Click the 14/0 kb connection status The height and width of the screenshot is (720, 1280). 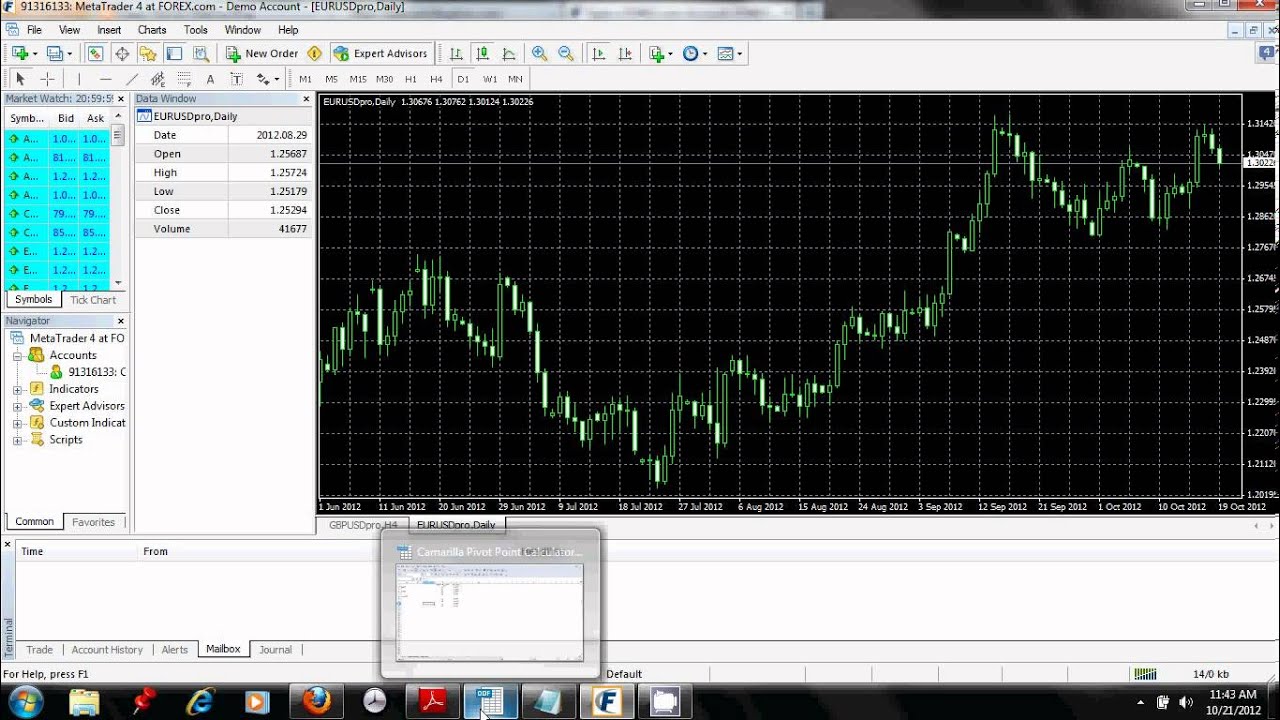1210,674
